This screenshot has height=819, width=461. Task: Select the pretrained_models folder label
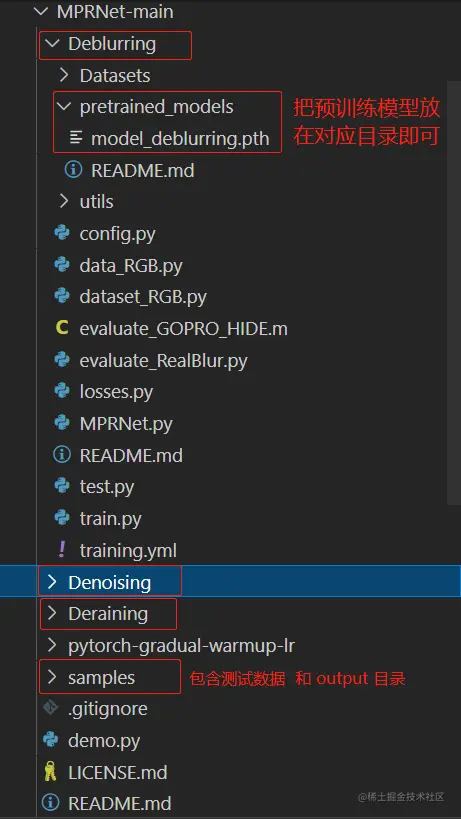point(157,107)
